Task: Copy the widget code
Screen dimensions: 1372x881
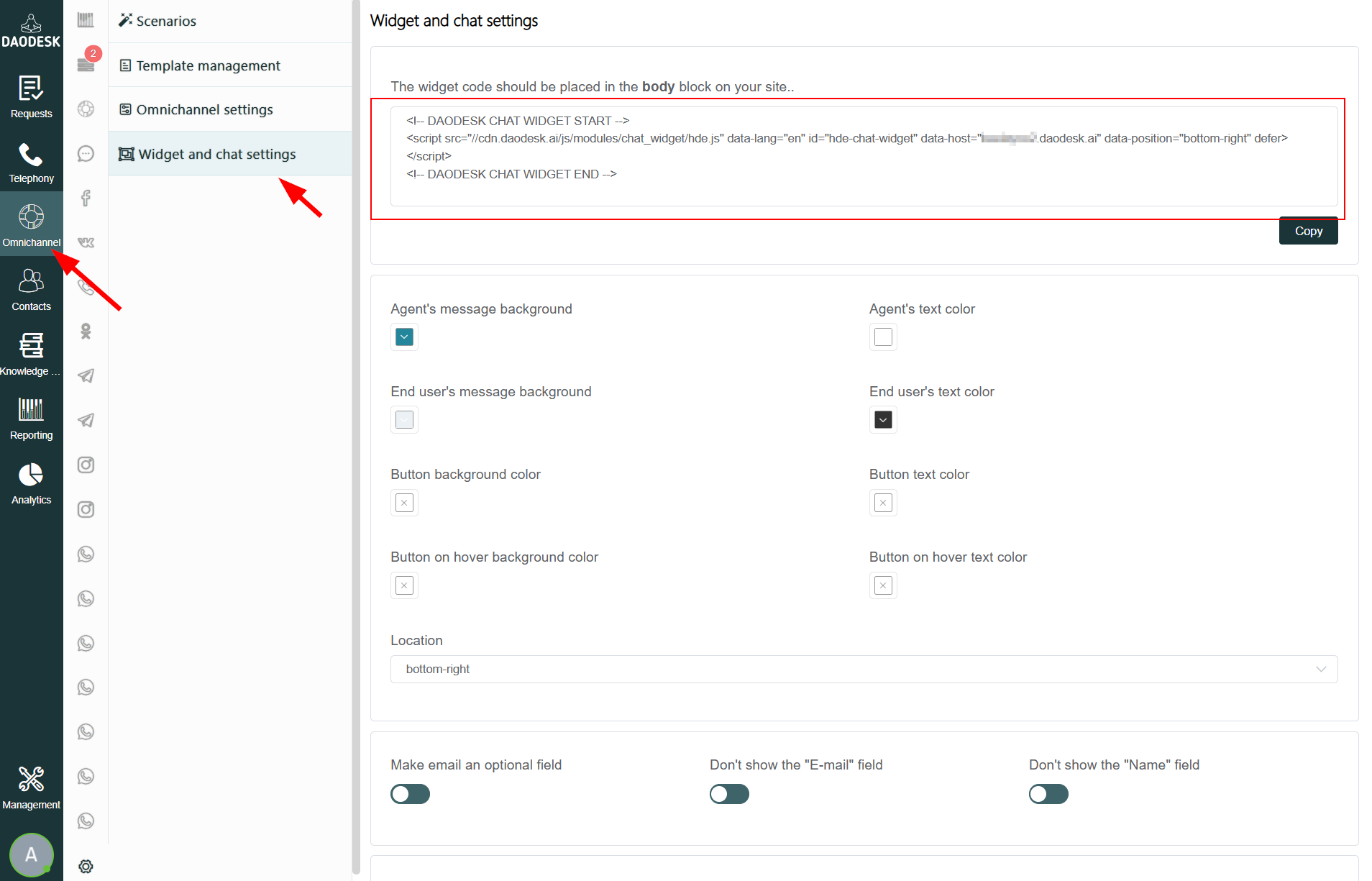Action: click(1308, 231)
